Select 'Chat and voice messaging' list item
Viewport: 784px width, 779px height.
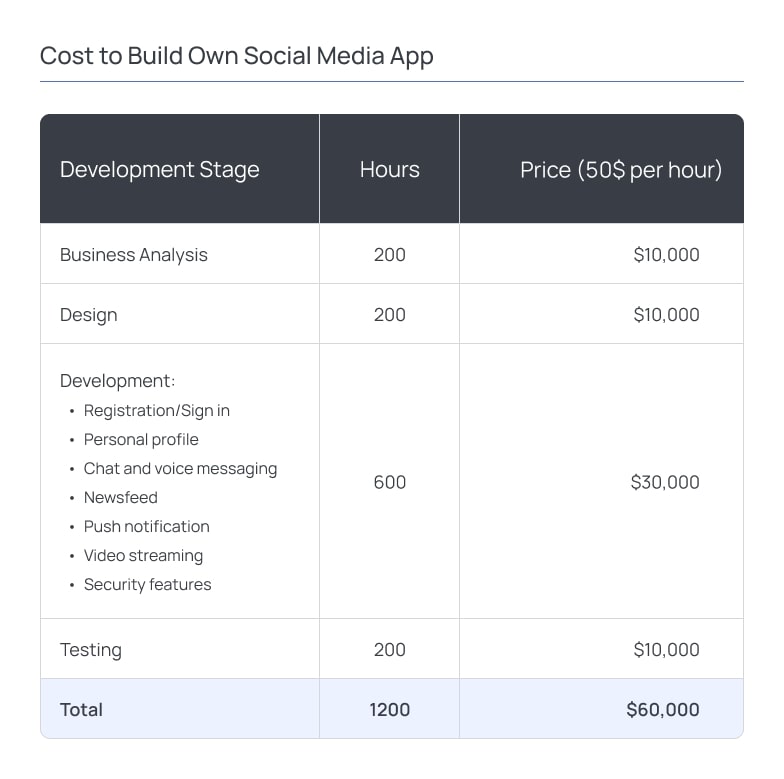(180, 469)
